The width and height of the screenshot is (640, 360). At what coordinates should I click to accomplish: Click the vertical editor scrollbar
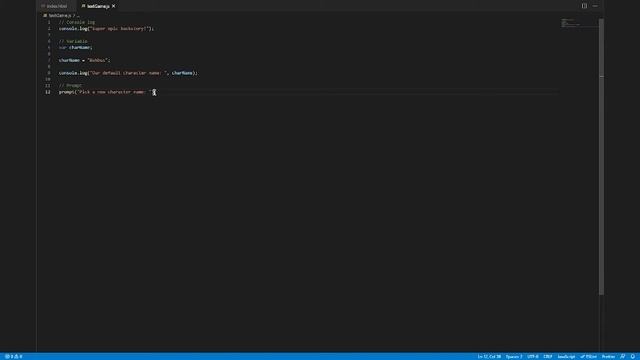click(601, 157)
